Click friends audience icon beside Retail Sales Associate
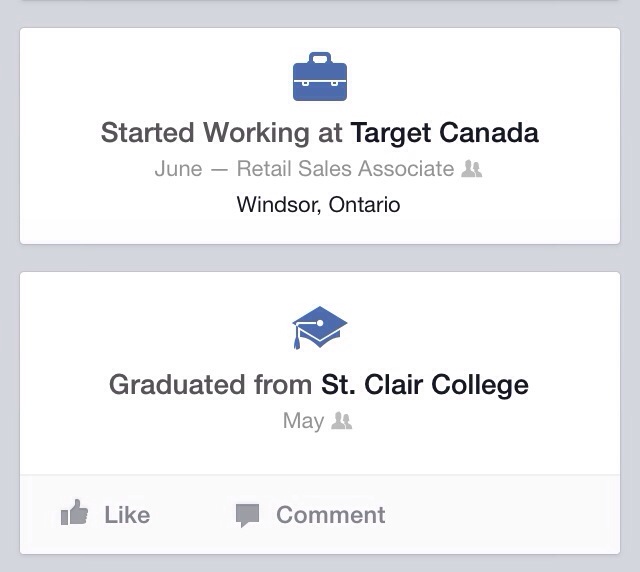The height and width of the screenshot is (572, 640). tap(472, 169)
